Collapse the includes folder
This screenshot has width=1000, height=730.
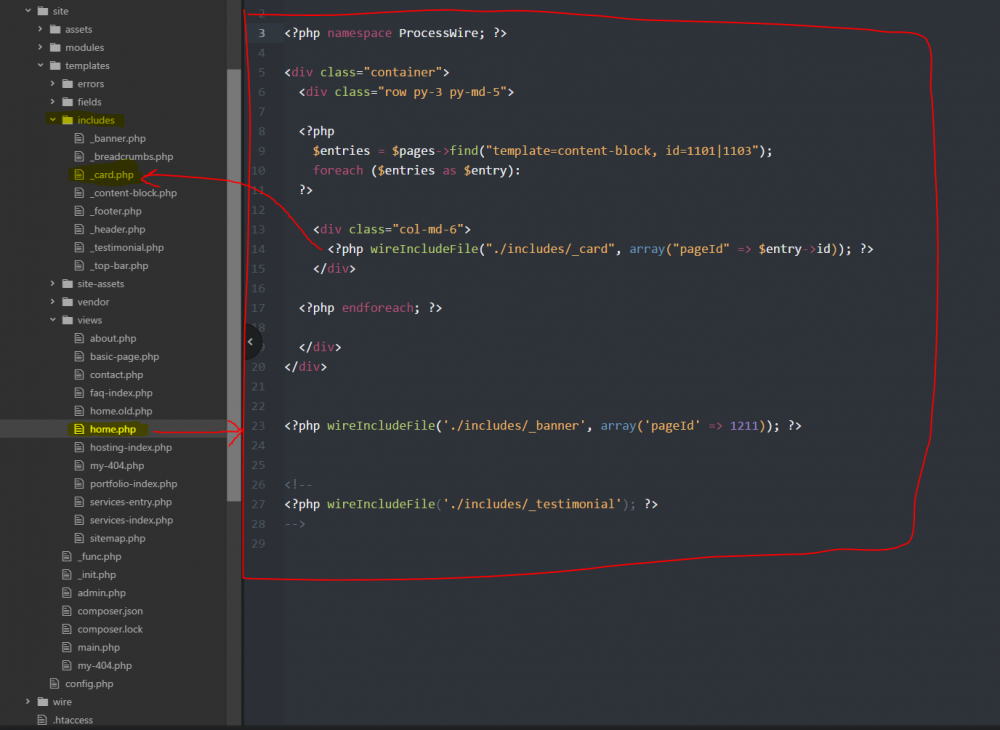click(x=53, y=120)
